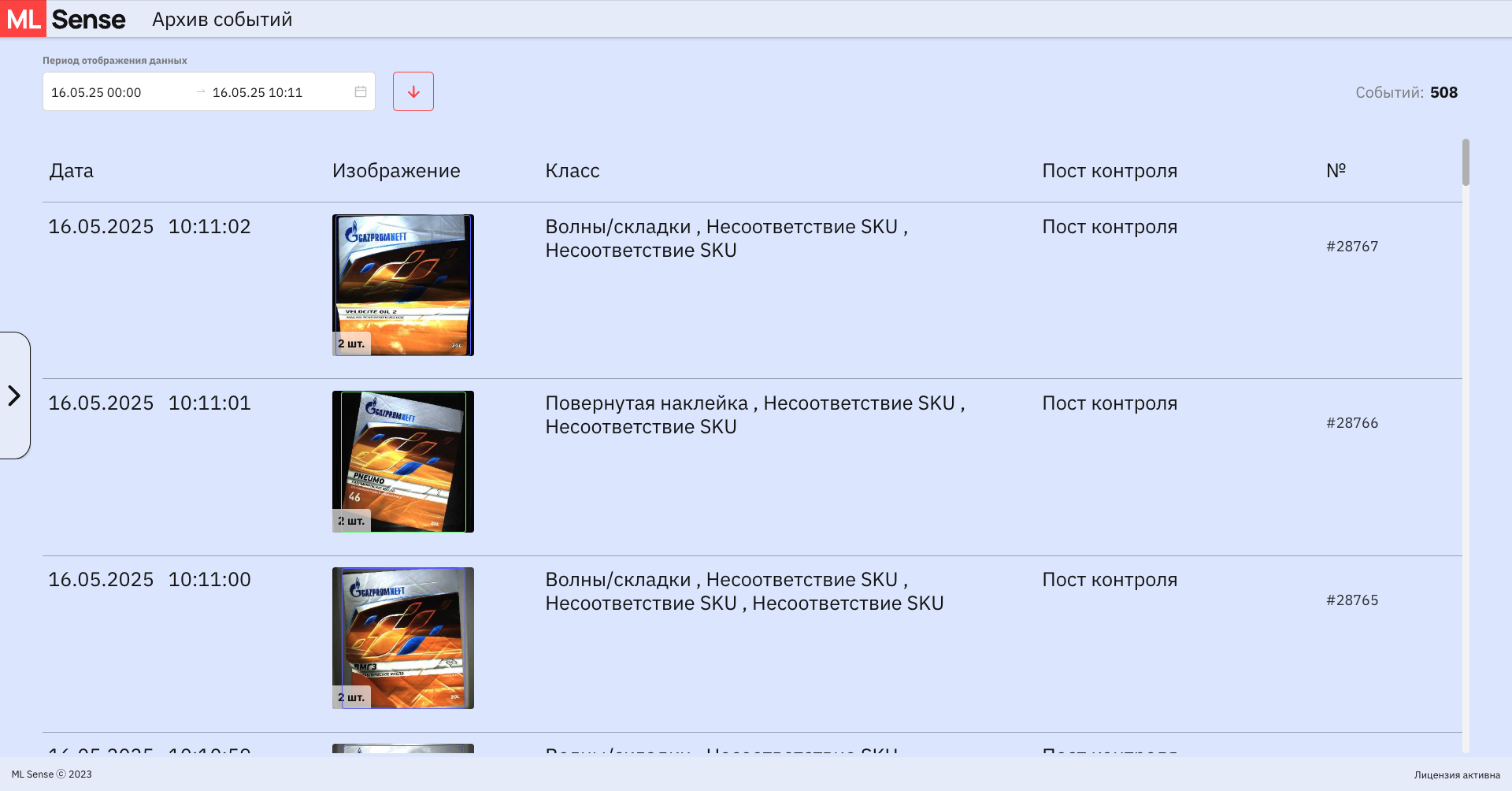
Task: Click date 16.05.2025 10:11:00
Action: [150, 580]
